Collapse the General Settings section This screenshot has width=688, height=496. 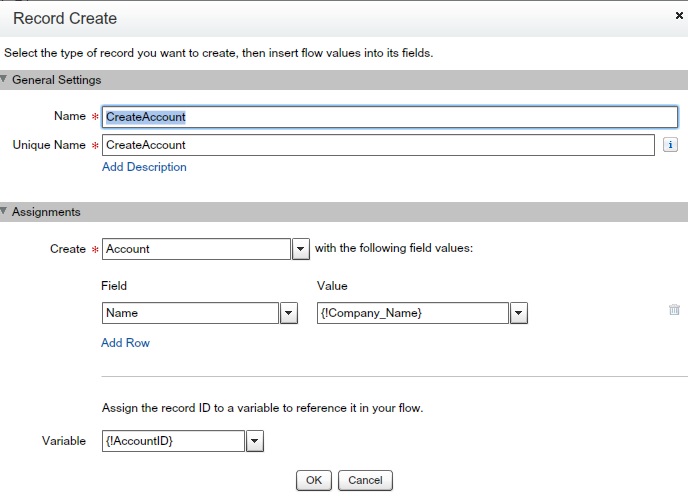pos(4,80)
